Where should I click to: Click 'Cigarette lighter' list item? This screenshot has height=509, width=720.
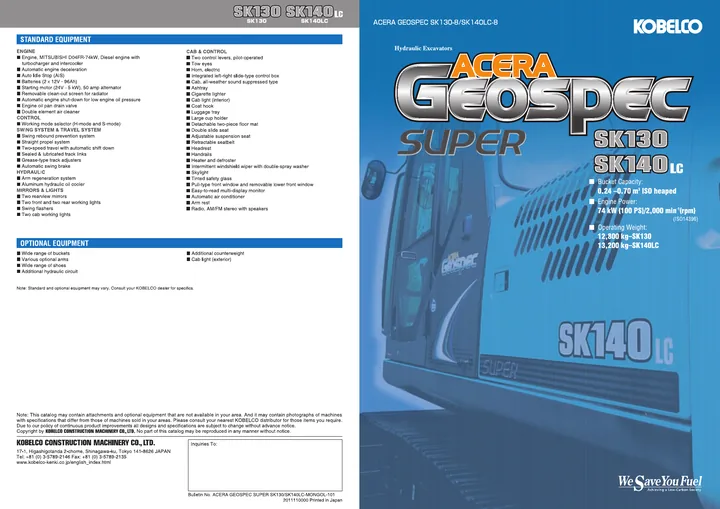pyautogui.click(x=208, y=94)
